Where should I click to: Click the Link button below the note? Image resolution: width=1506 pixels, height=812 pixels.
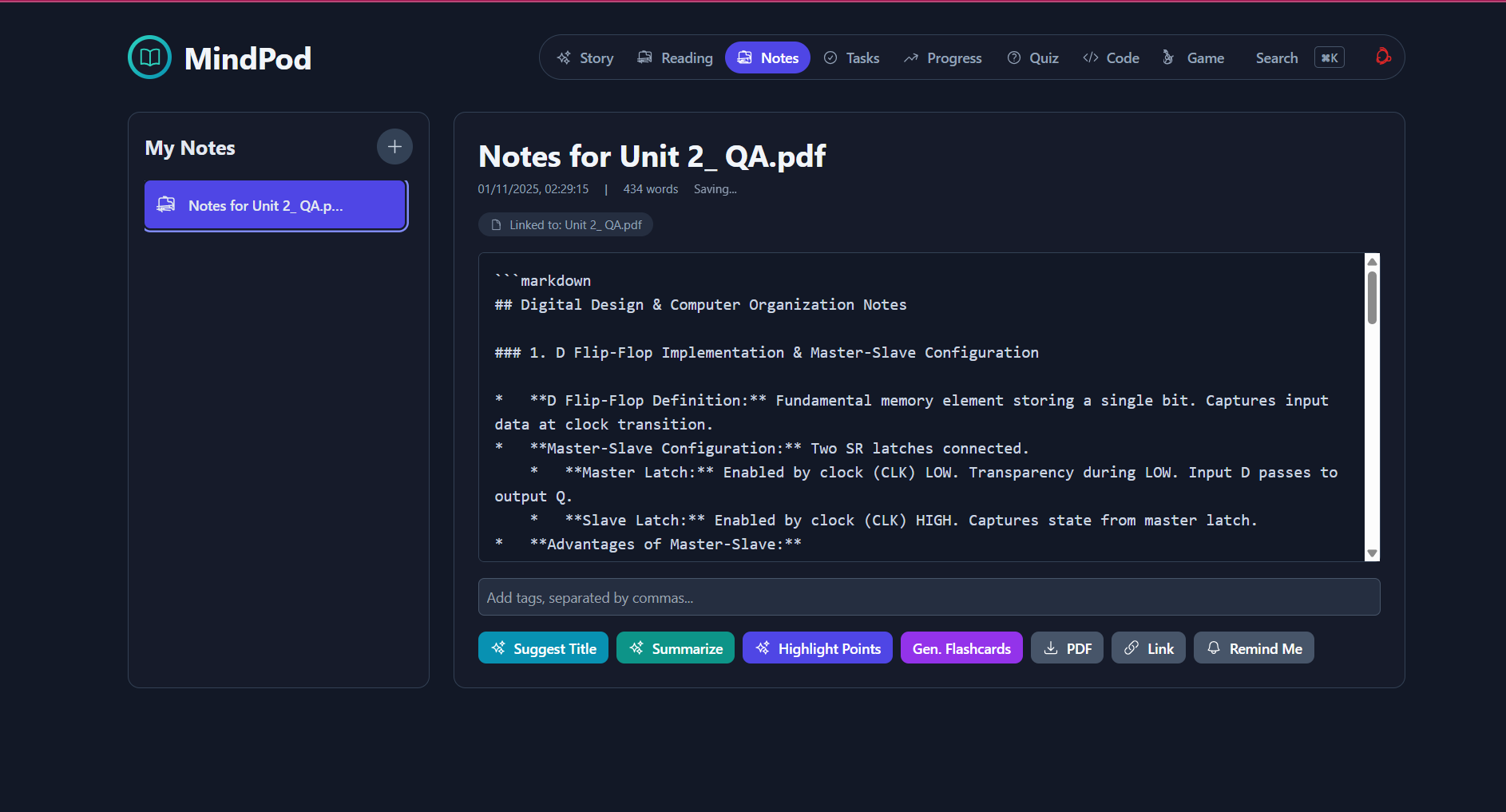(x=1148, y=648)
